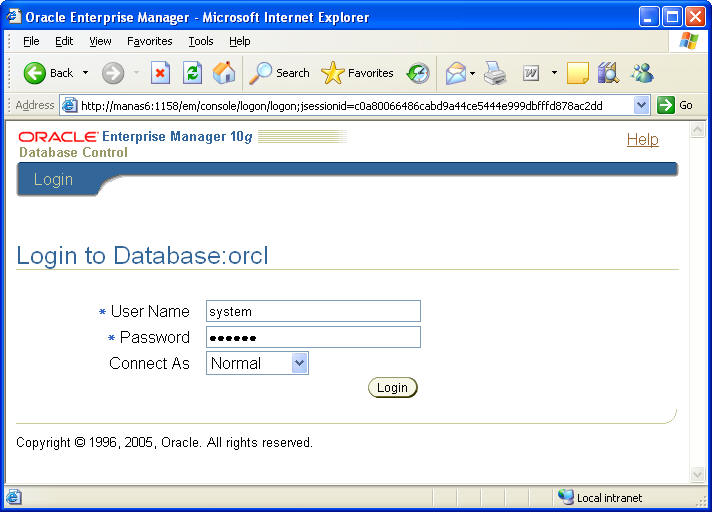
Task: Open the Tools menu
Action: point(201,41)
